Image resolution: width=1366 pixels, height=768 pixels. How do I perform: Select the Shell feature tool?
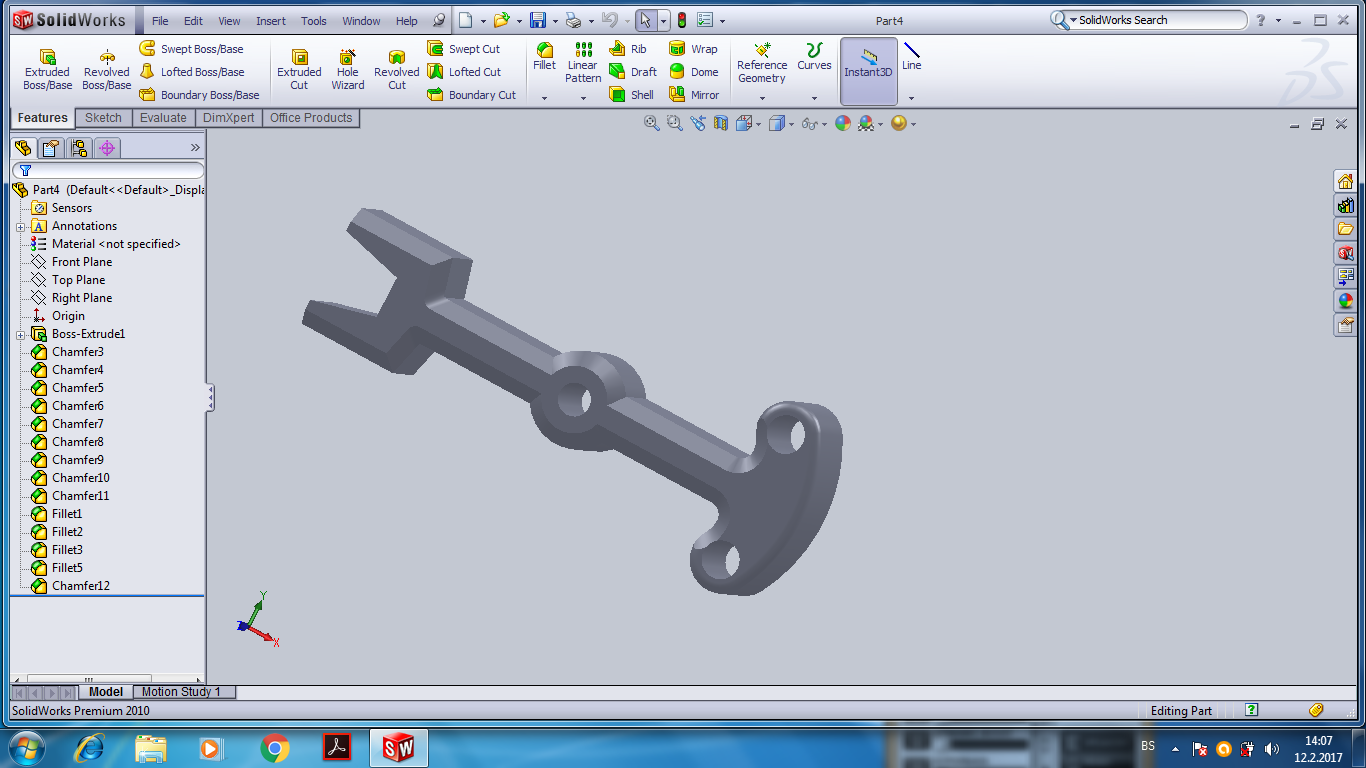[632, 95]
